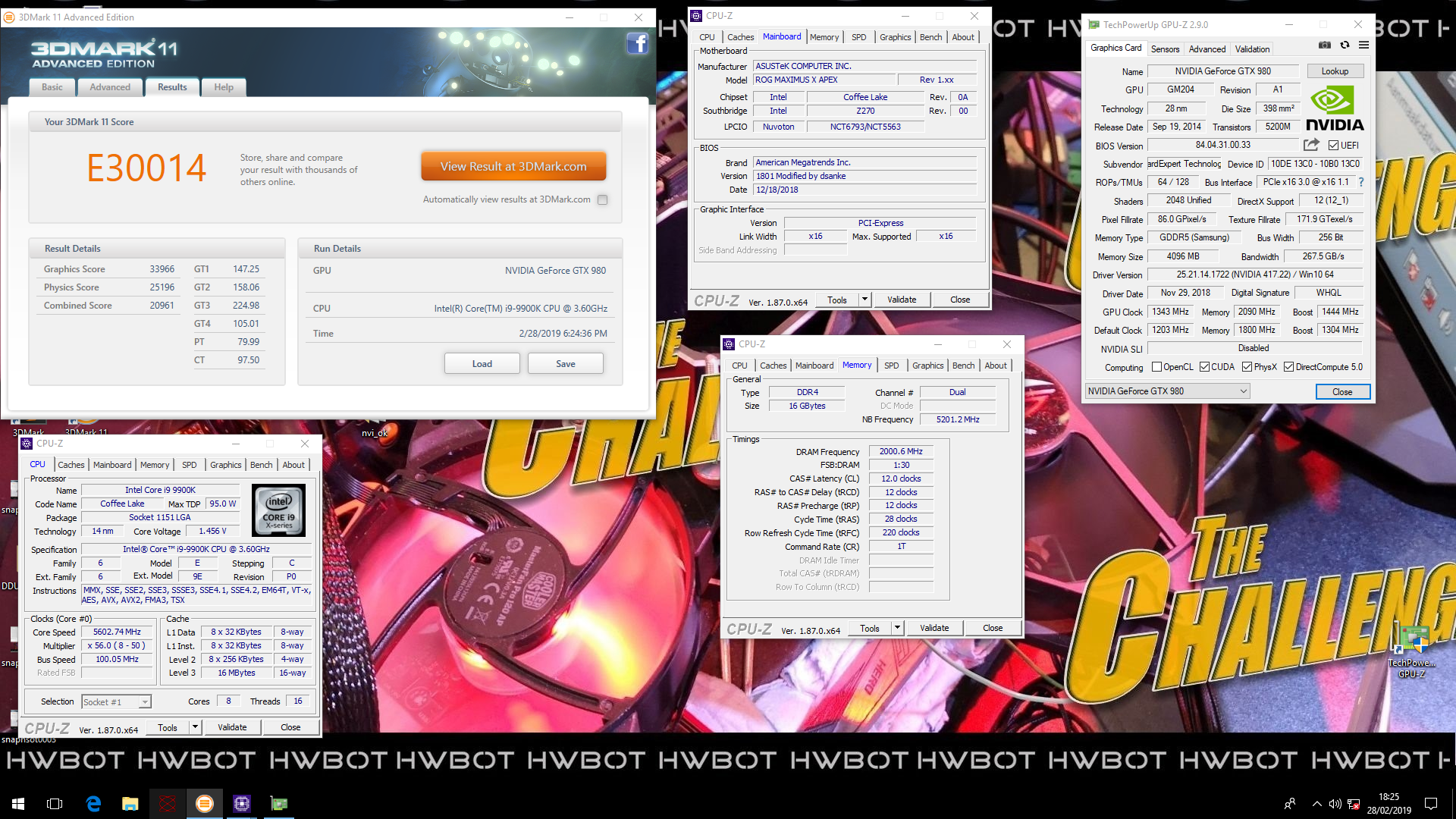Open the NVIDIA GeForce GTX 980 GPU selector dropdown

pos(1168,391)
